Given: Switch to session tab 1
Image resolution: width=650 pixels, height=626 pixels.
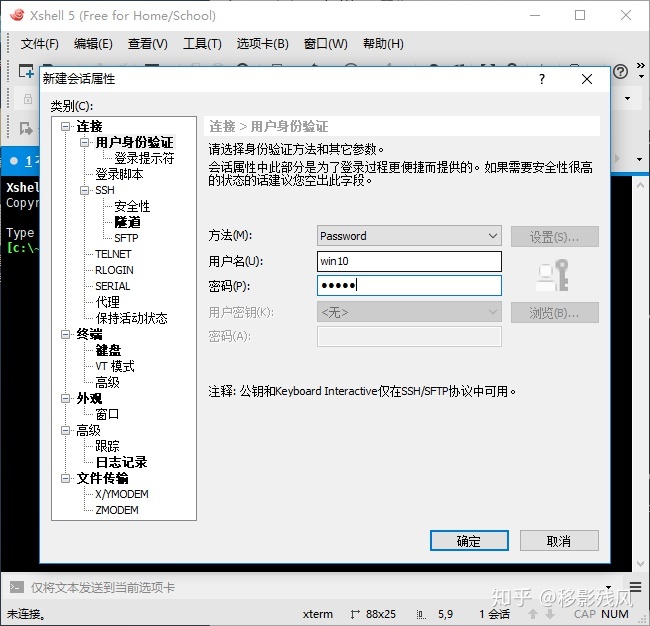Looking at the screenshot, I should (x=21, y=161).
